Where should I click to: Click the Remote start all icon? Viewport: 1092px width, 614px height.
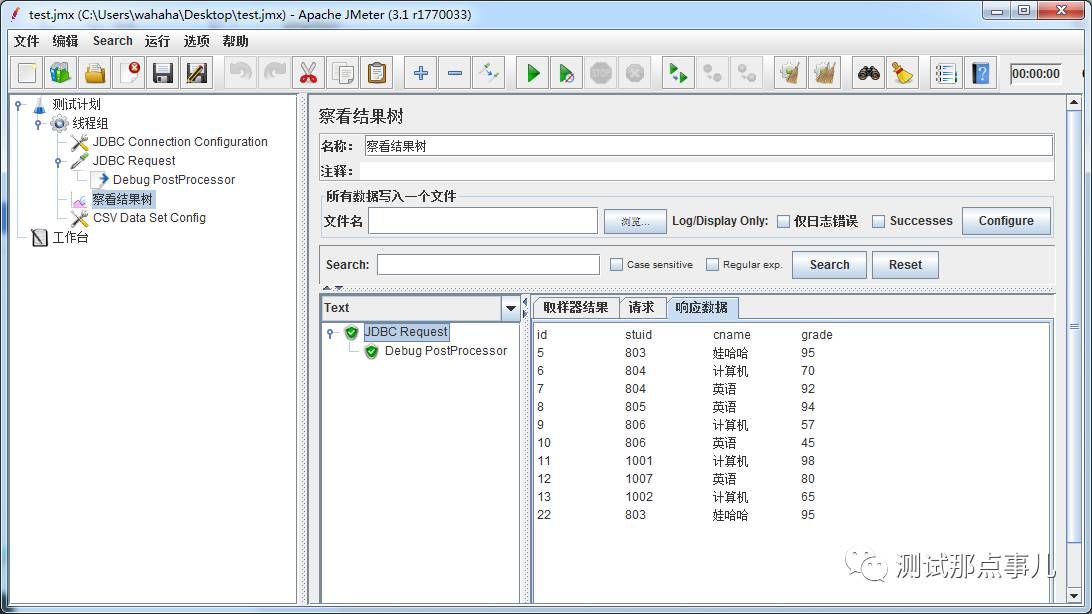click(x=678, y=73)
